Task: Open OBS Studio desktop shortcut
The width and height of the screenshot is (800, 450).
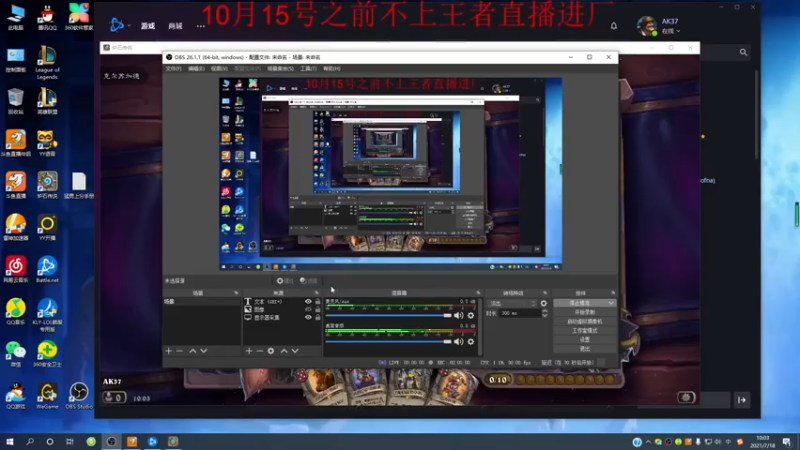Action: (x=79, y=395)
